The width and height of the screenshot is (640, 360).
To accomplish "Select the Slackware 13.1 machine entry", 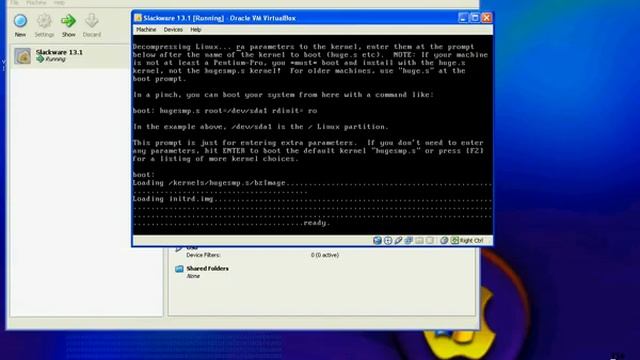I will pos(69,56).
